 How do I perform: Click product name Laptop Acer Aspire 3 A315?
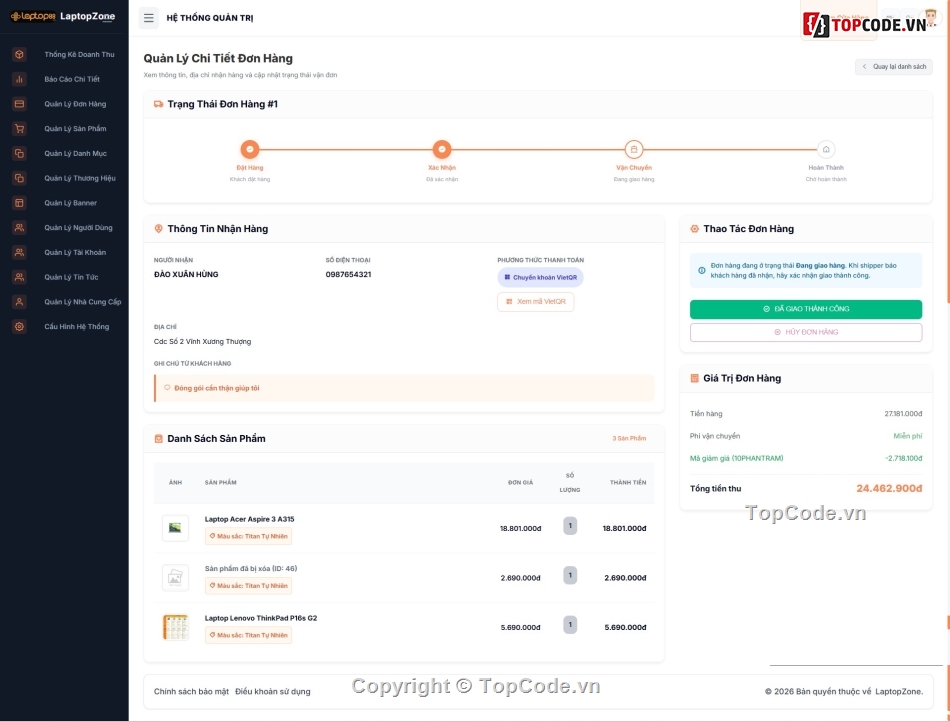pos(250,519)
